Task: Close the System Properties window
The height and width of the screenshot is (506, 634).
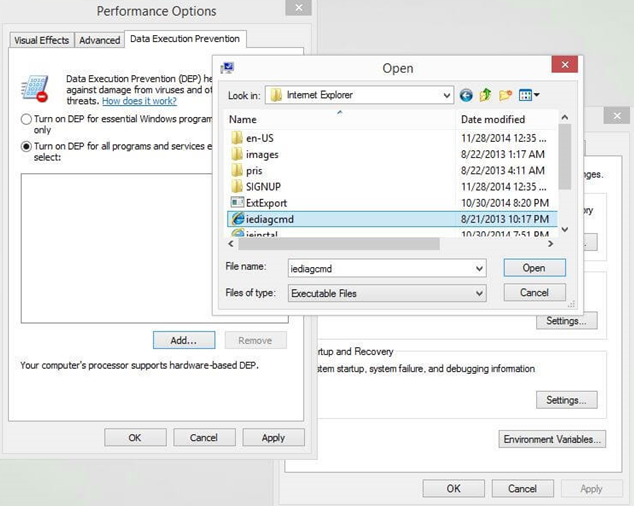Action: coord(617,116)
